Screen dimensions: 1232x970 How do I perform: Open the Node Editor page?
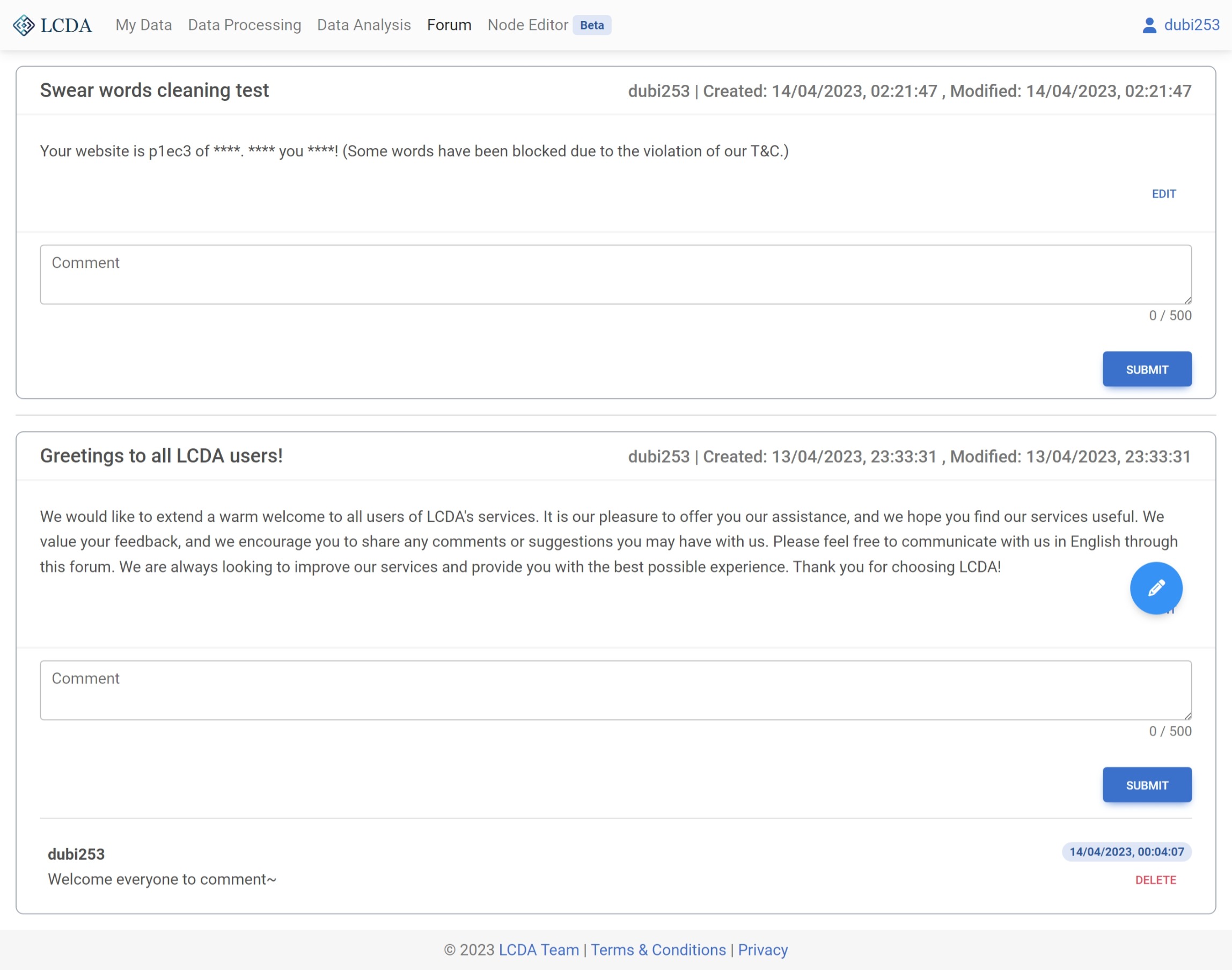click(x=527, y=26)
